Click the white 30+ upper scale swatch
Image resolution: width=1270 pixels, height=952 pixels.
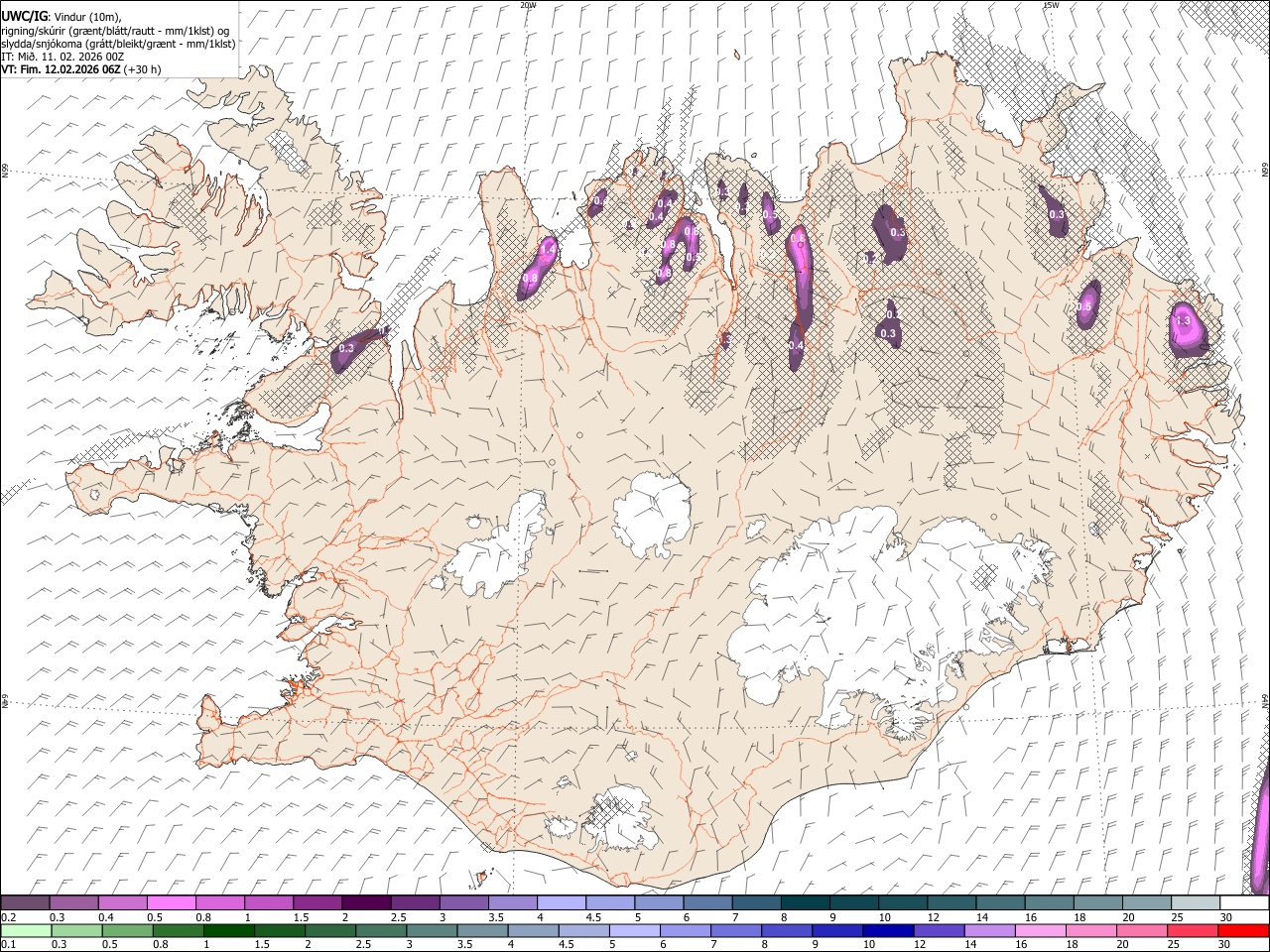1244,902
